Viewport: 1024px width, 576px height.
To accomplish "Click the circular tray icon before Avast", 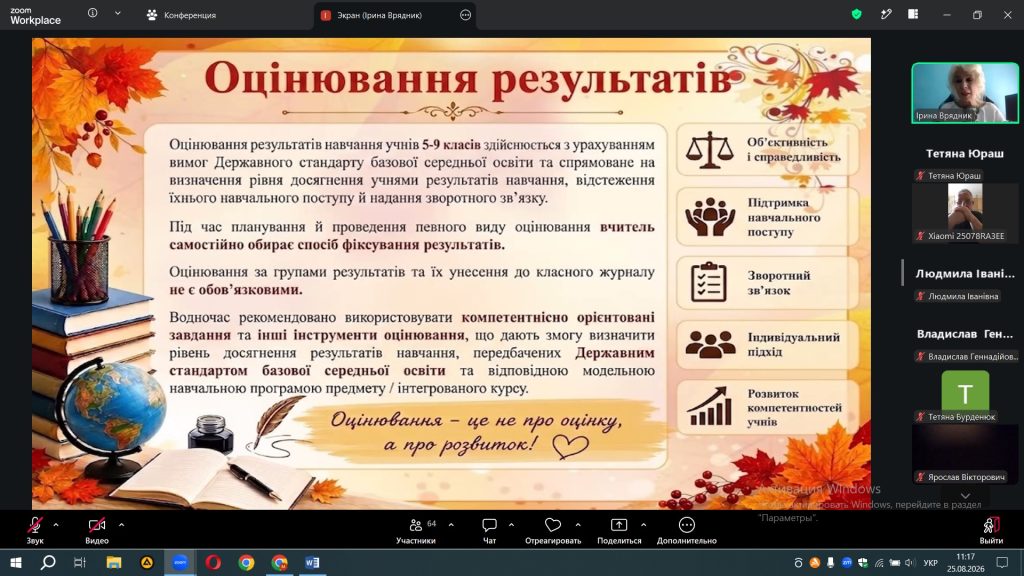I will click(798, 562).
